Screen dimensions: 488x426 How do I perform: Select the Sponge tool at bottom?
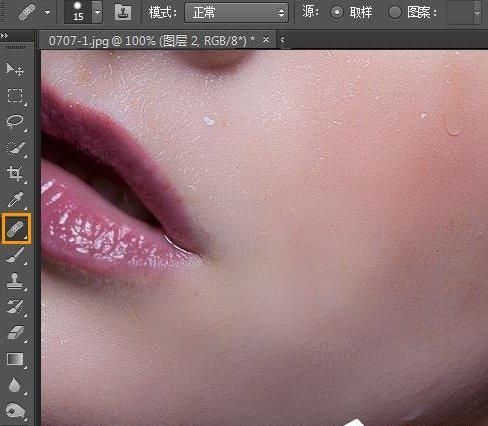point(15,411)
